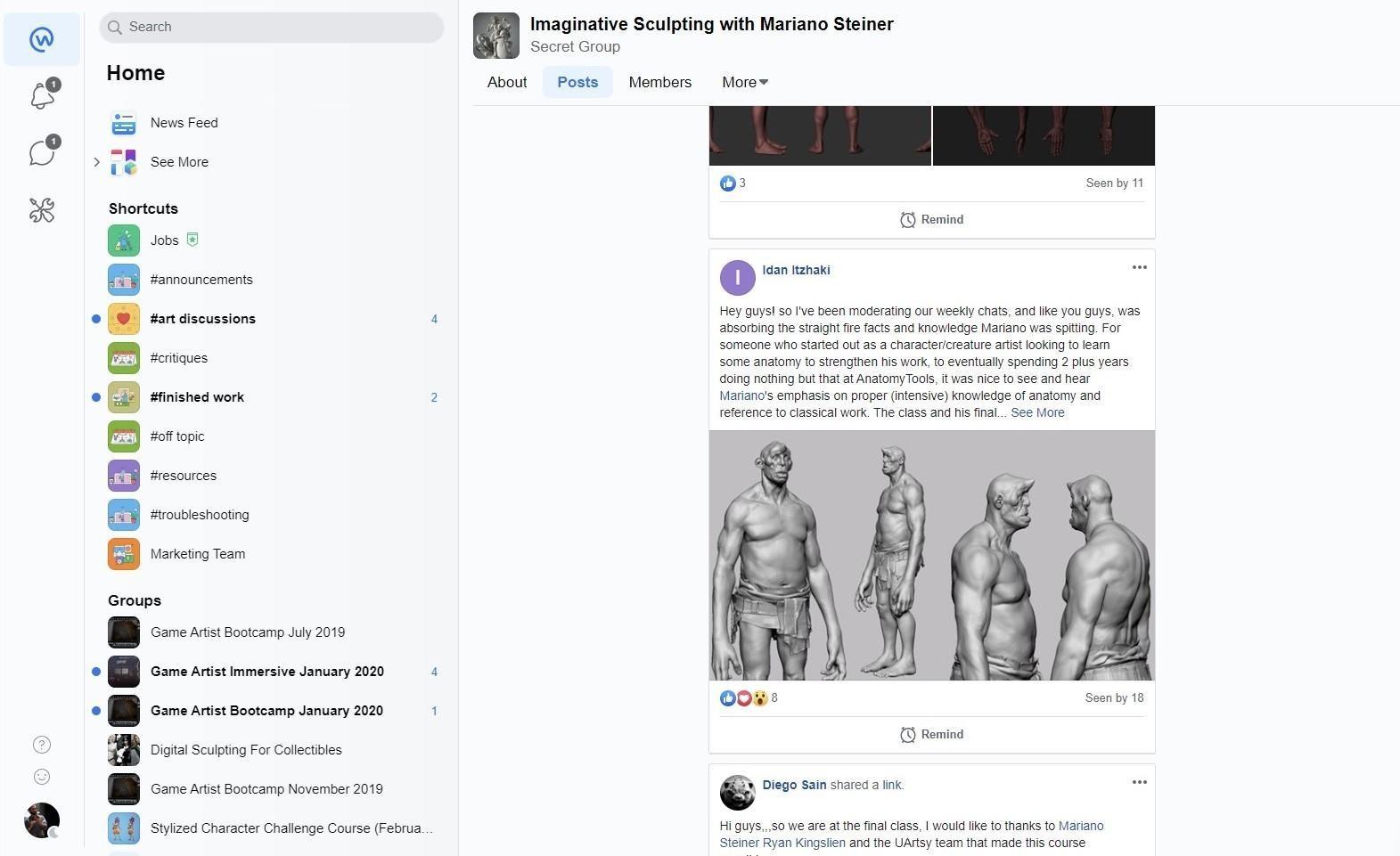Open your profile avatar picture
The image size is (1400, 856).
tap(42, 820)
